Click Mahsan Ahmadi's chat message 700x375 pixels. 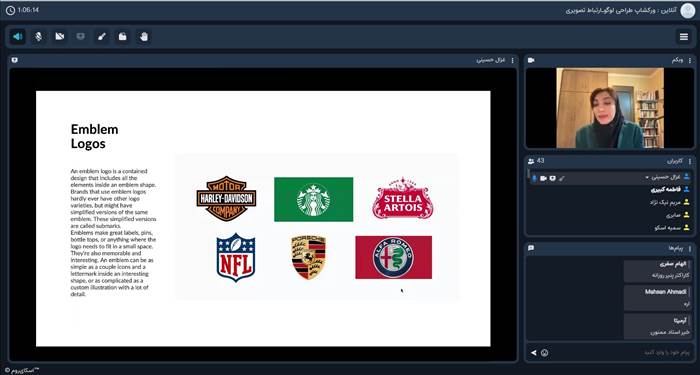click(658, 298)
